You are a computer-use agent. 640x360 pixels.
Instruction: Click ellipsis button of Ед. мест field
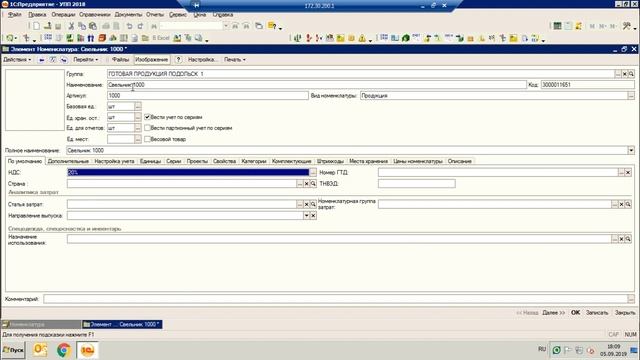[138, 139]
